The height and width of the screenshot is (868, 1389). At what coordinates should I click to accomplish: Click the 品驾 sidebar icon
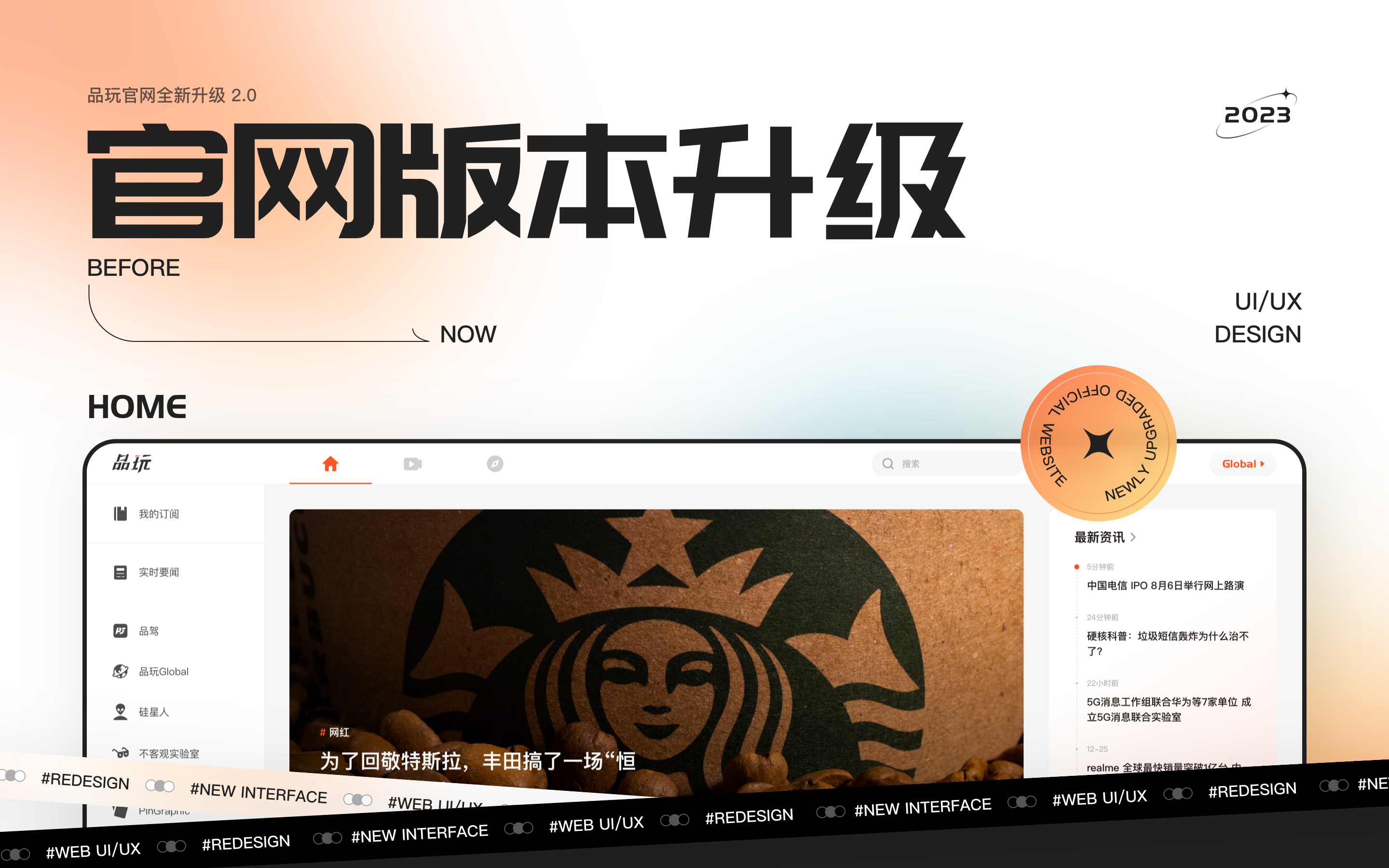(120, 631)
